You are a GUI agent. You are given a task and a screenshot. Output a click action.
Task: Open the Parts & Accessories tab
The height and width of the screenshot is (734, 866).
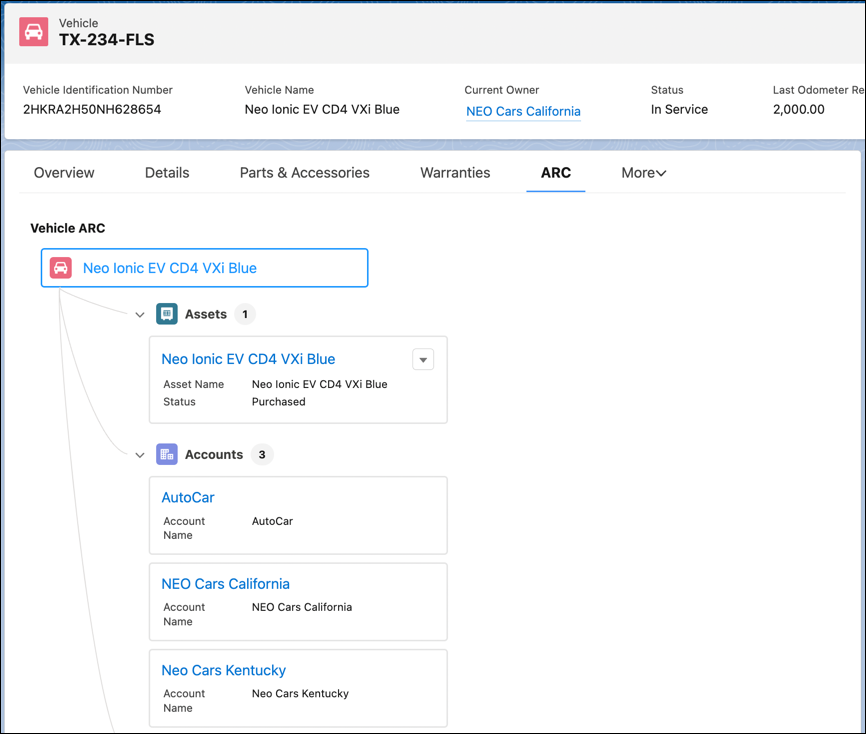coord(304,172)
